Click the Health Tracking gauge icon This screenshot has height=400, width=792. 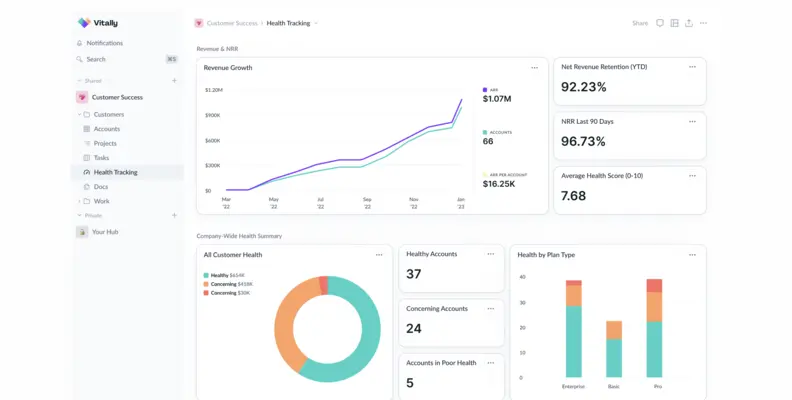pos(86,172)
